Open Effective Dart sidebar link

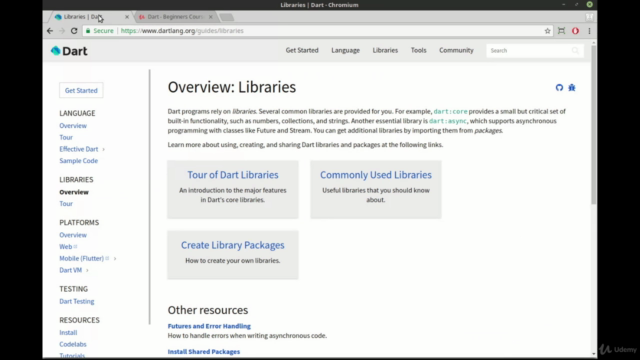79,149
